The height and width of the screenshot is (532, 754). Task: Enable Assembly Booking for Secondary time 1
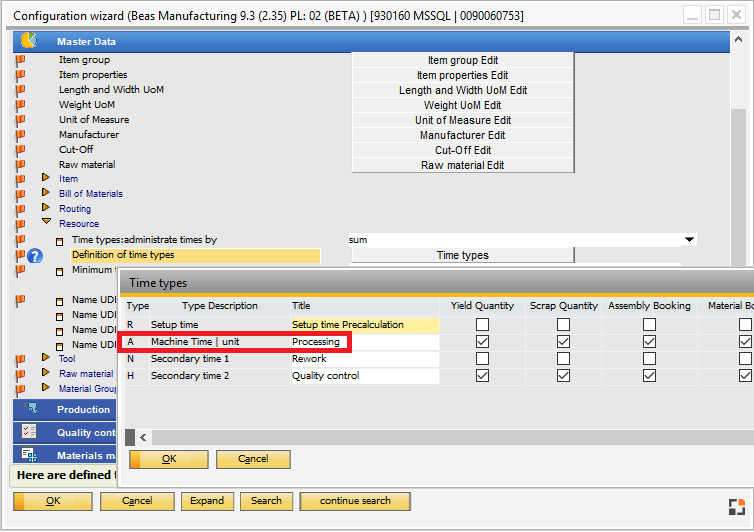point(649,359)
